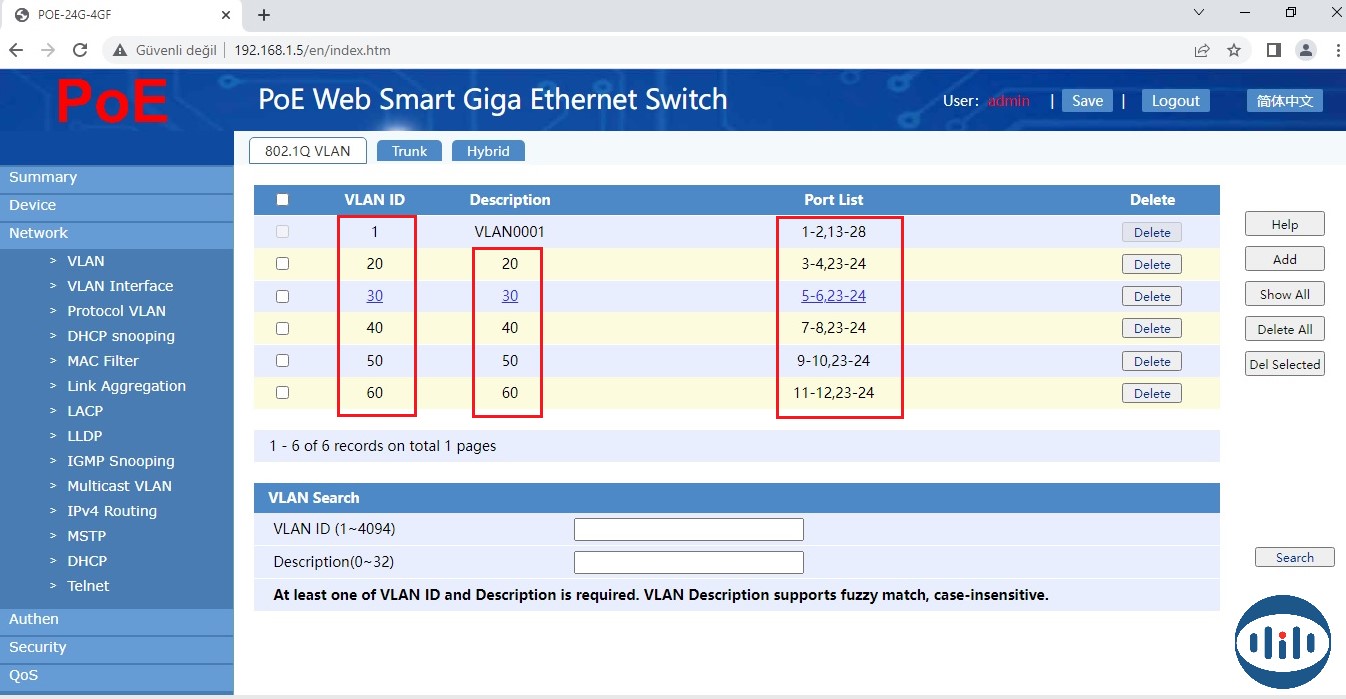The width and height of the screenshot is (1346, 699).
Task: Collapse the Network sidebar section
Action: [x=39, y=233]
